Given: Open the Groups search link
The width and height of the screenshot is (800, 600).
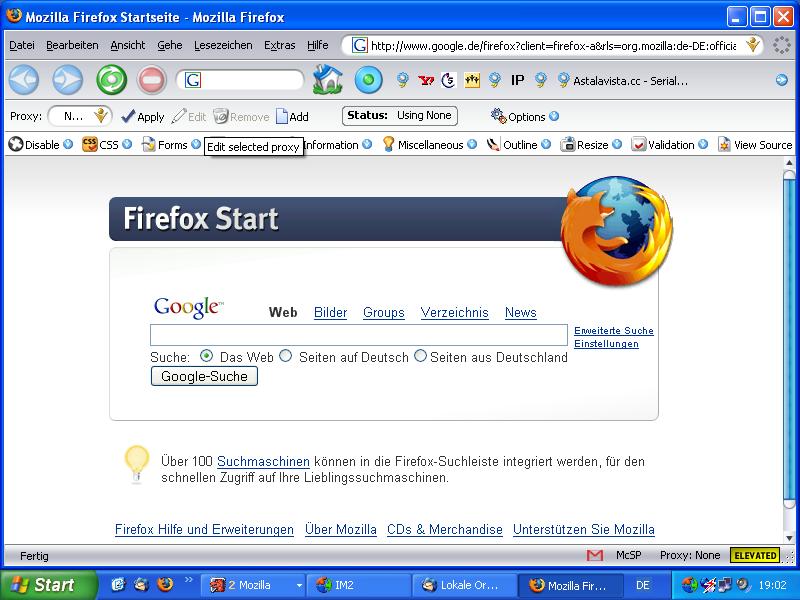Looking at the screenshot, I should click(384, 312).
